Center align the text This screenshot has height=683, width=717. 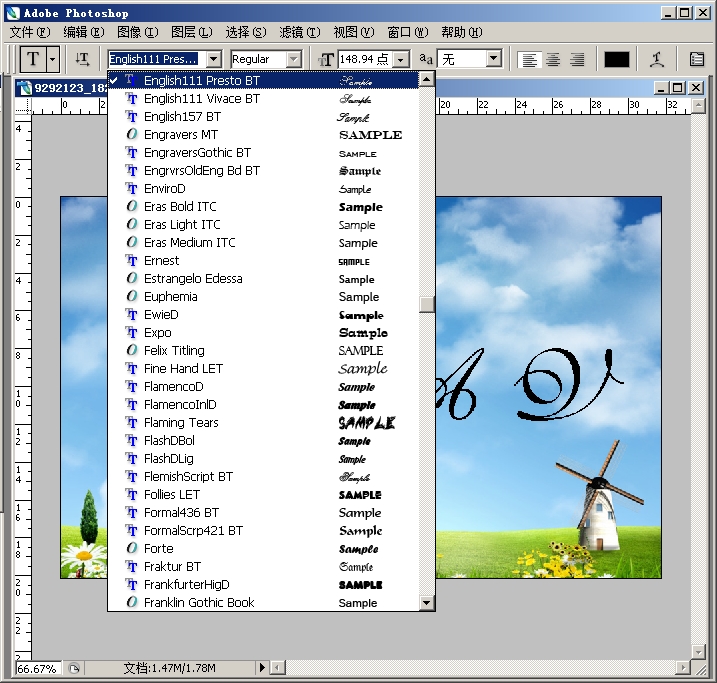click(553, 59)
